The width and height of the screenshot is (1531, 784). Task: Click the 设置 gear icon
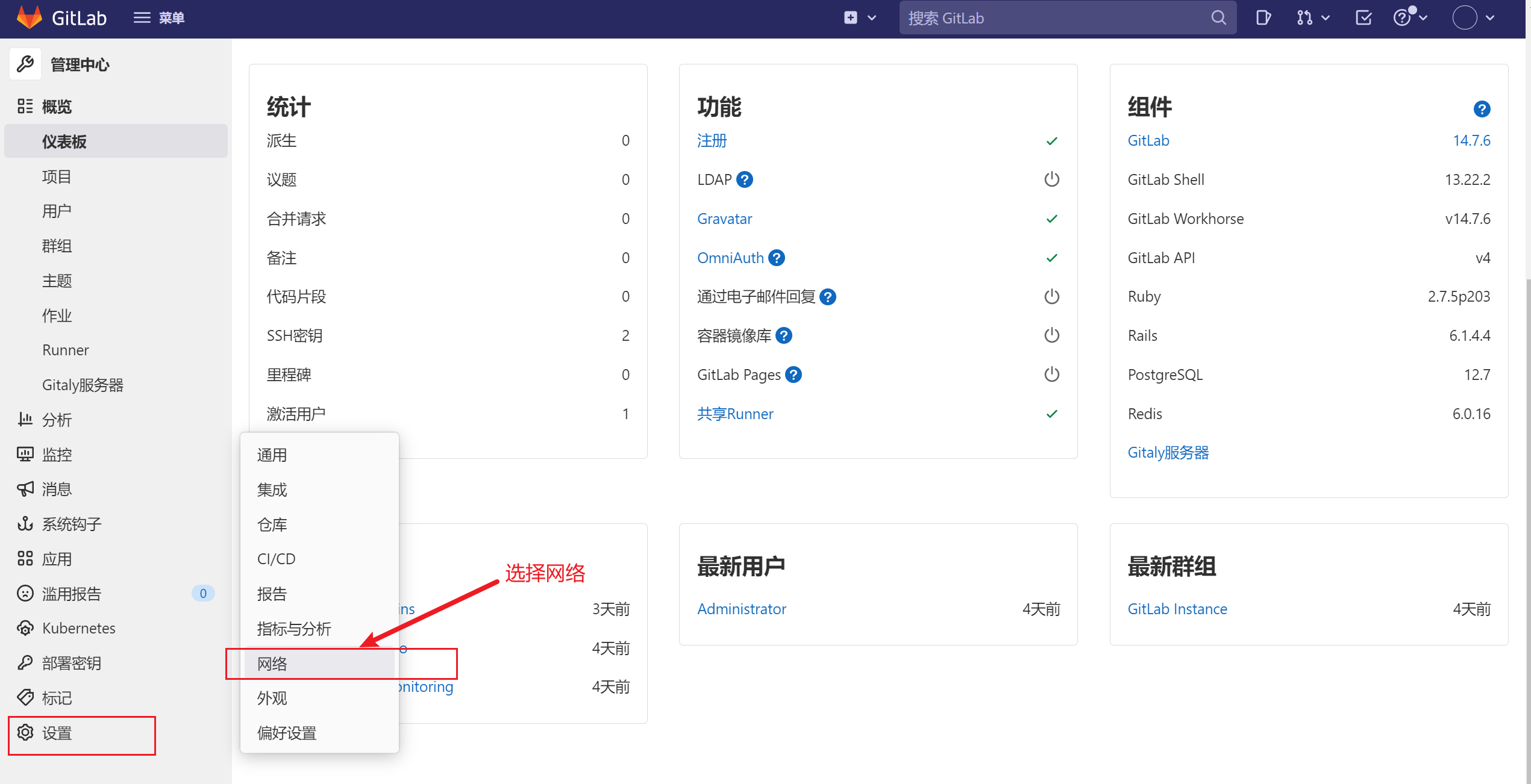pyautogui.click(x=25, y=732)
